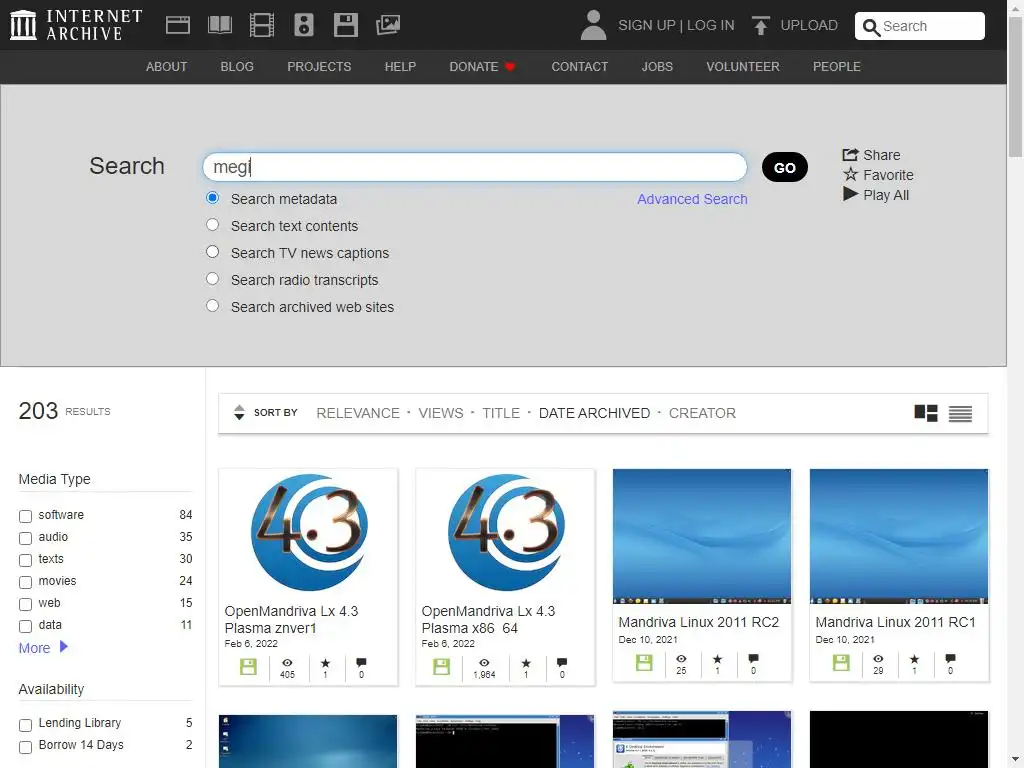This screenshot has width=1024, height=768.
Task: Click the Play All triangle icon
Action: 850,194
